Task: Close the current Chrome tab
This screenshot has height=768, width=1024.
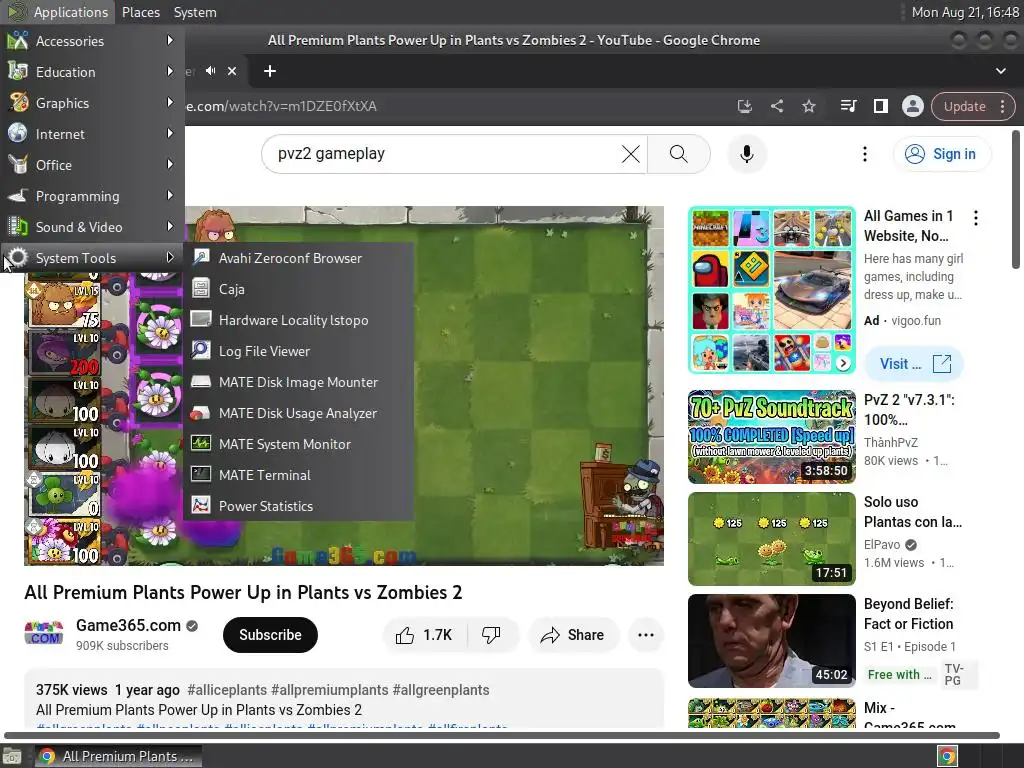Action: 232,71
